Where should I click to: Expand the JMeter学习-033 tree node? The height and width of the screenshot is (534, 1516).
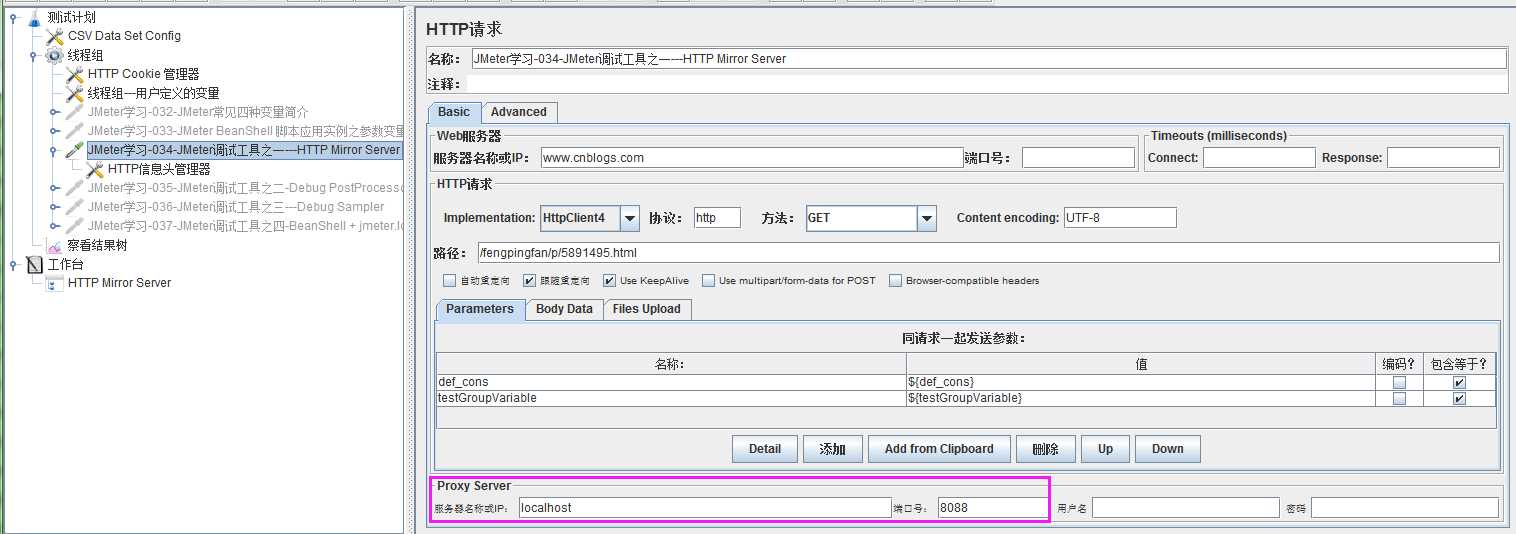click(x=54, y=131)
